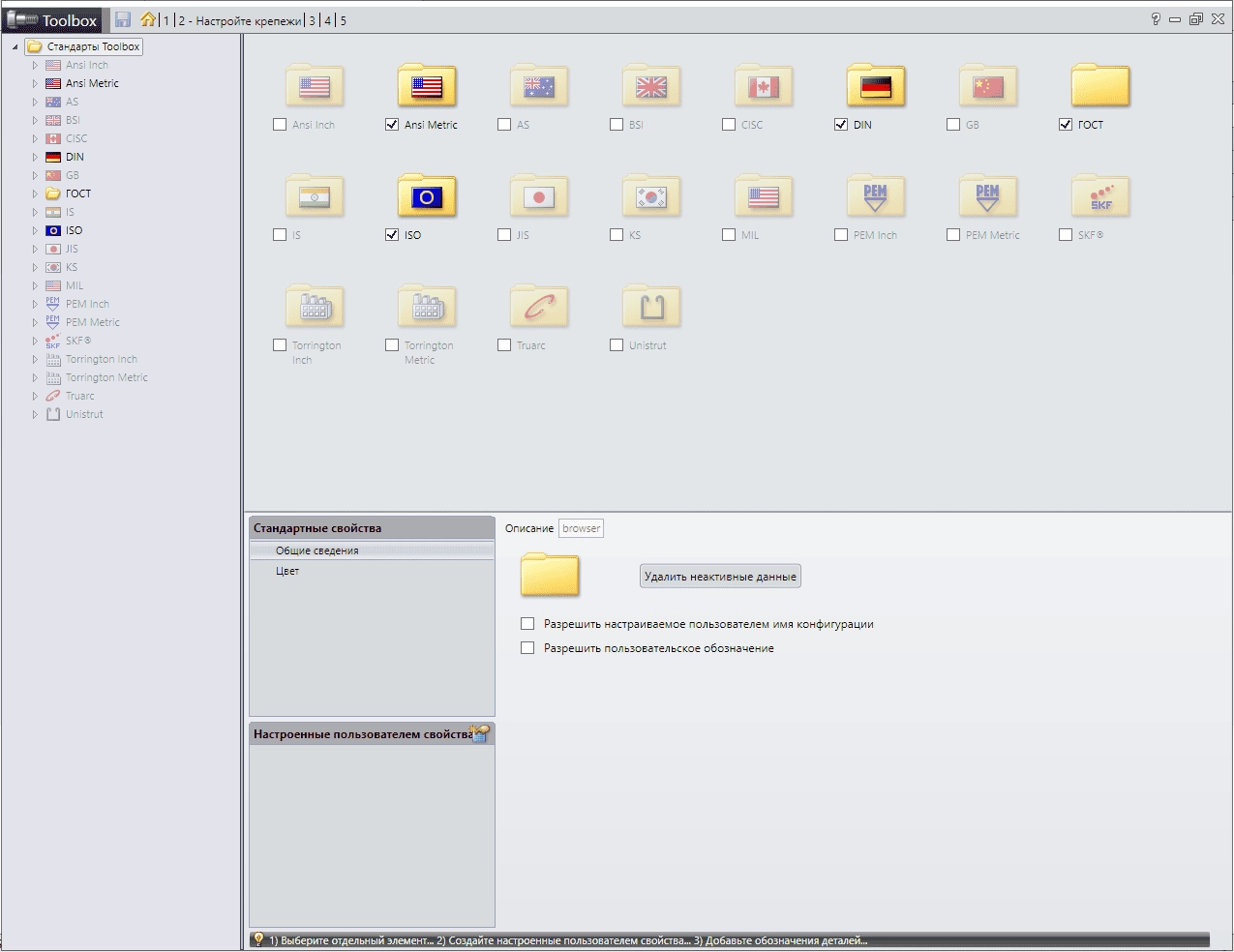Expand Ansi Metric in the tree
1234x952 pixels.
tap(35, 83)
